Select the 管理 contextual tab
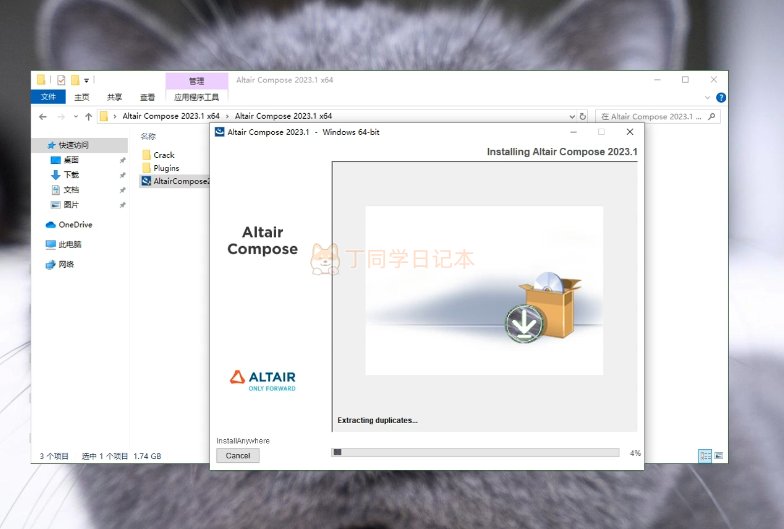Image resolution: width=784 pixels, height=529 pixels. (196, 80)
